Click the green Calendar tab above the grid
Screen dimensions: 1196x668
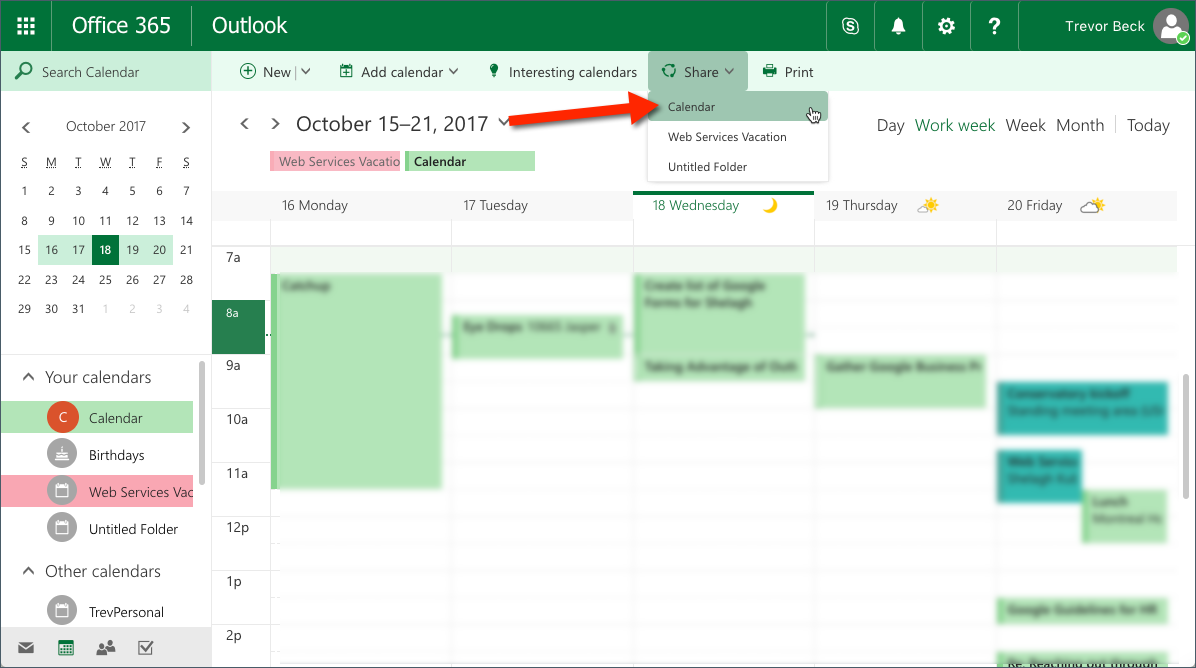click(470, 162)
